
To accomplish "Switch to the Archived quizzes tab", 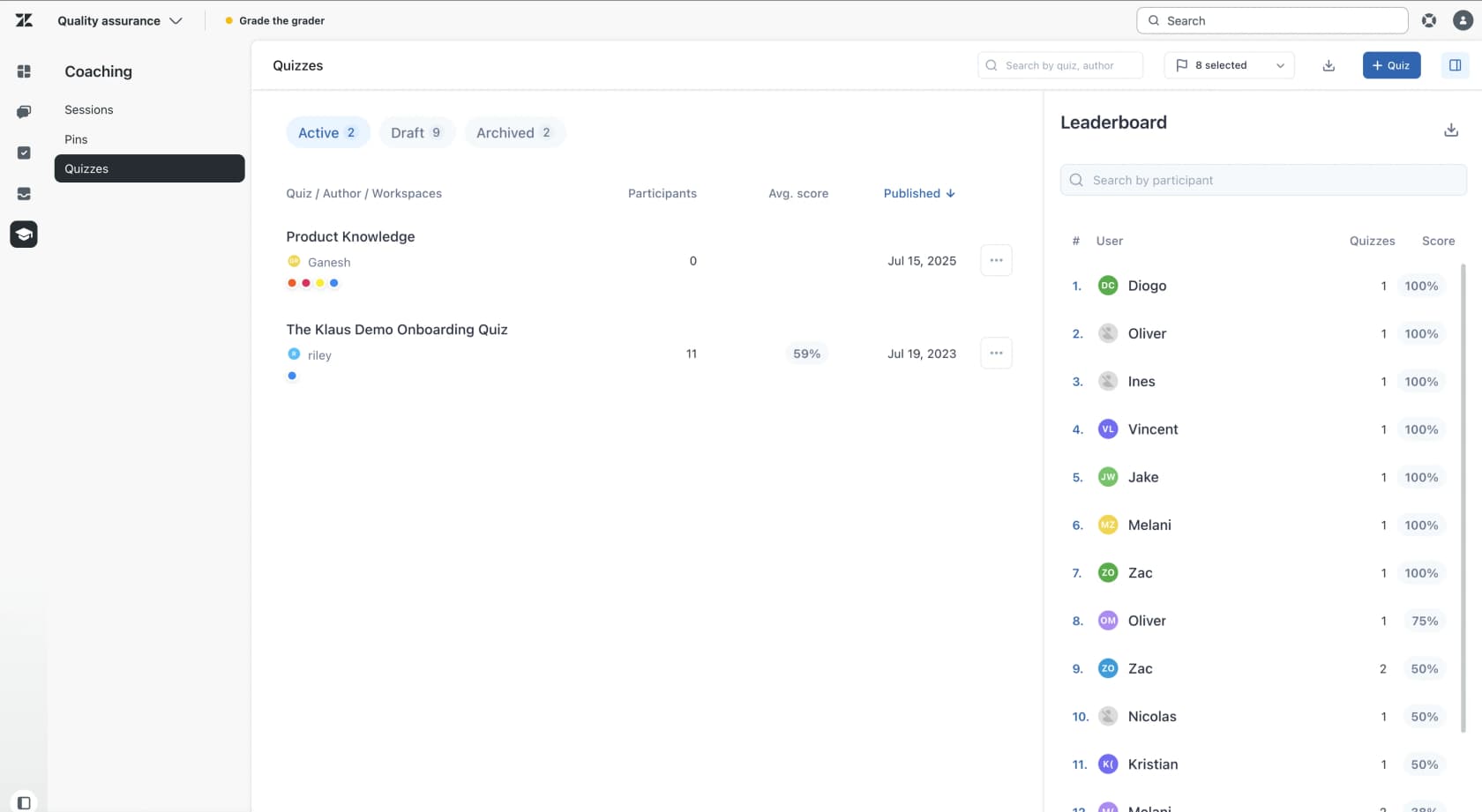I will (x=514, y=132).
